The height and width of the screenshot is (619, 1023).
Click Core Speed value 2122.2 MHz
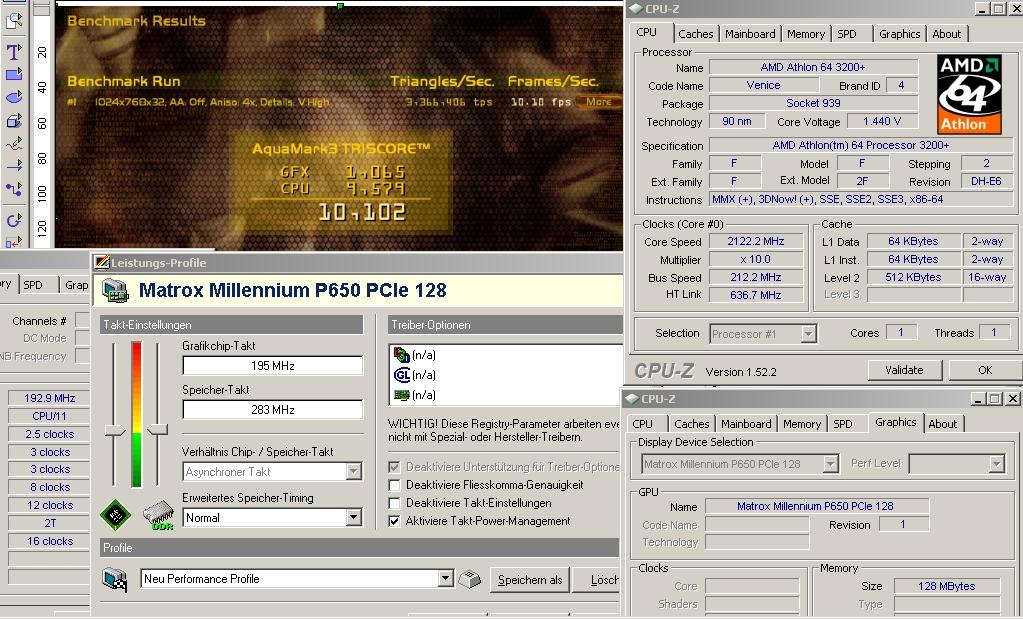756,241
